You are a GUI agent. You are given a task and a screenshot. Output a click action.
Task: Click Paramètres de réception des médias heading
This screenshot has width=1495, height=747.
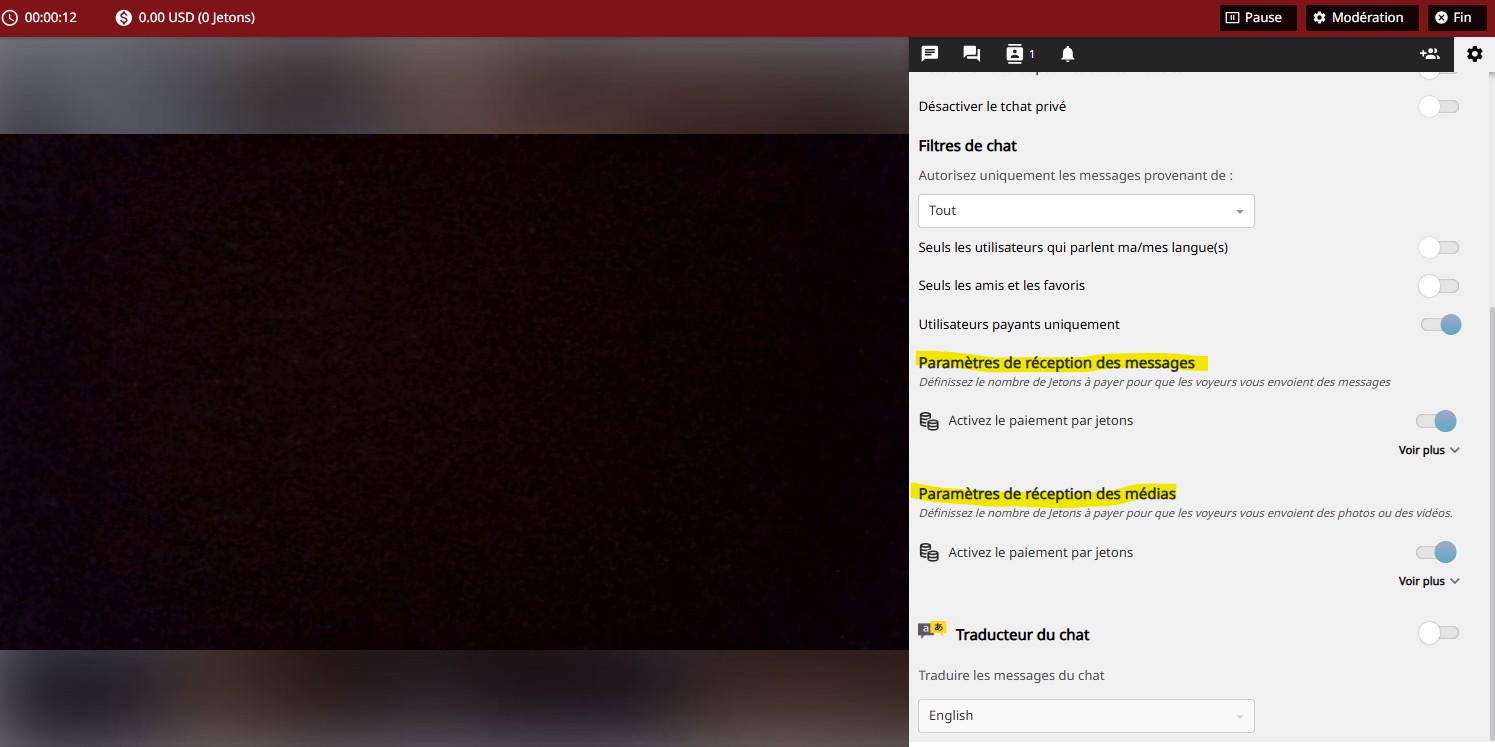coord(1047,494)
